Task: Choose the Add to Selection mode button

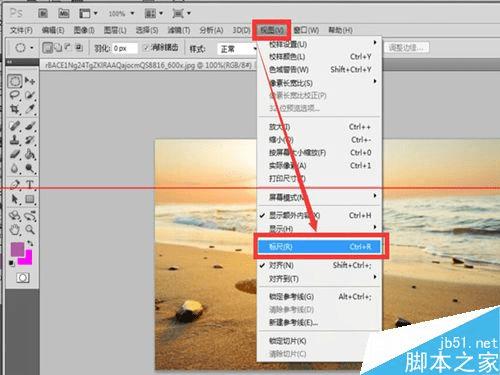Action: click(x=58, y=48)
